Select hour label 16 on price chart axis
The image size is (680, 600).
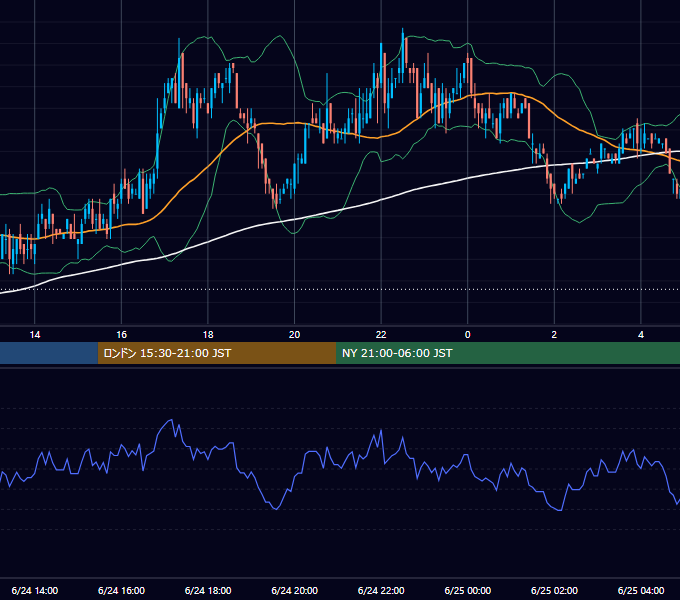coord(121,335)
